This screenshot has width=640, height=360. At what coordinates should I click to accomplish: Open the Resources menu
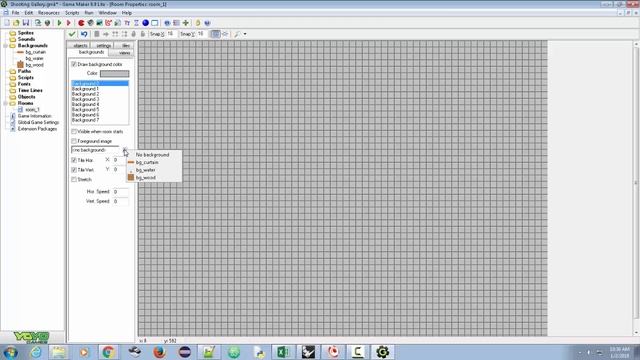pos(49,13)
